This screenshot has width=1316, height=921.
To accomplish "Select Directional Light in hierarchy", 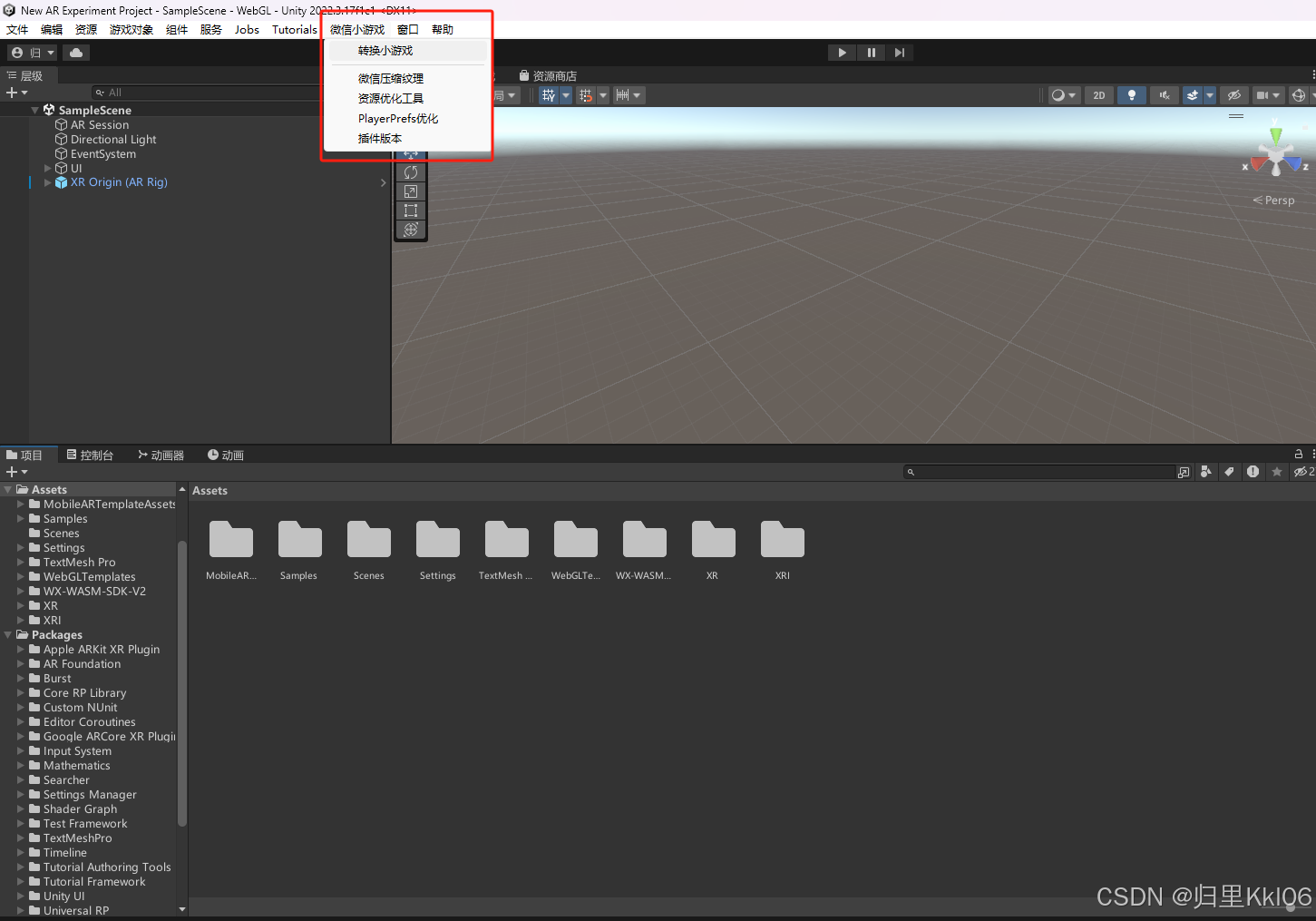I will point(113,140).
